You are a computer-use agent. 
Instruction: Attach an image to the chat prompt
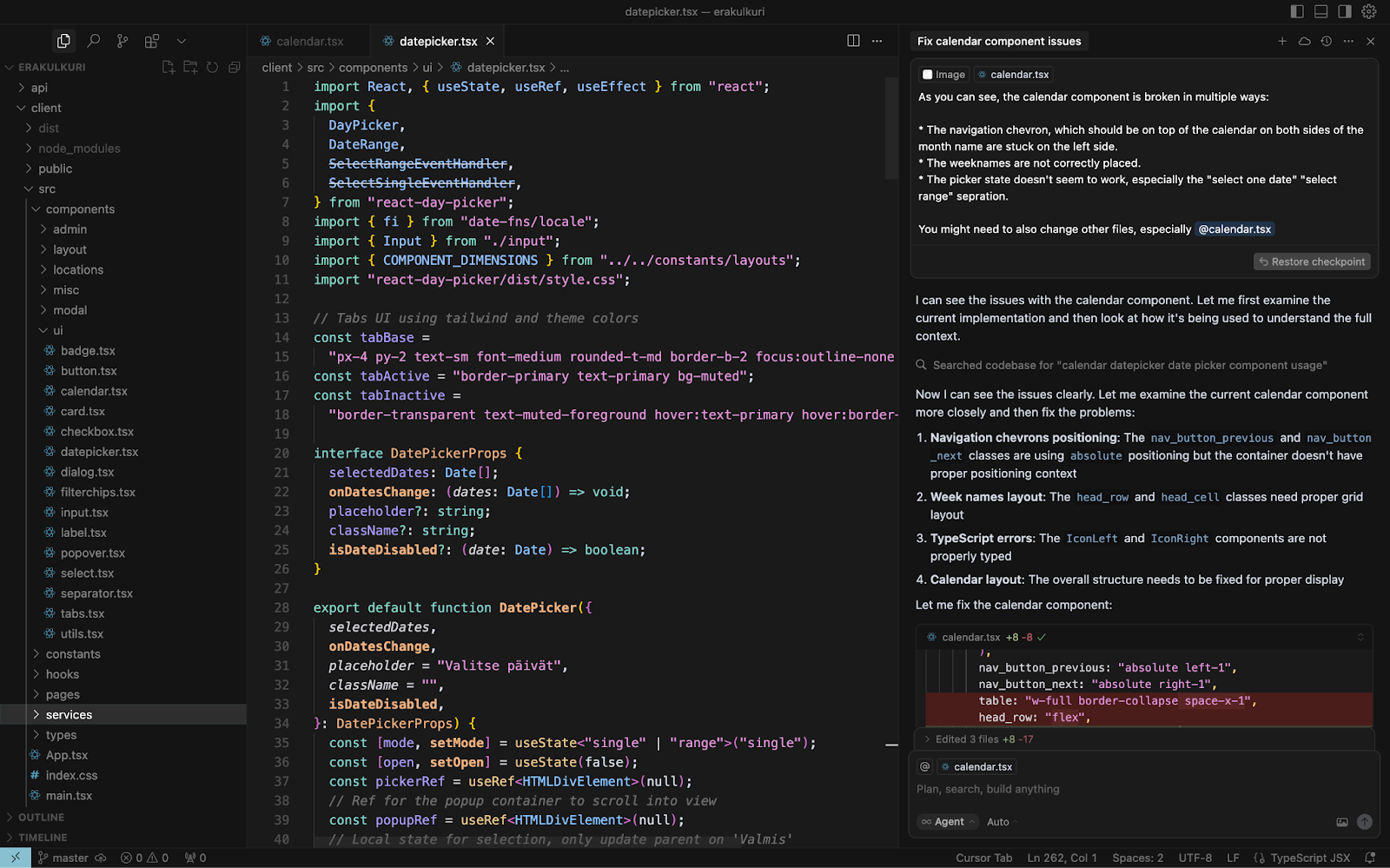[1342, 822]
